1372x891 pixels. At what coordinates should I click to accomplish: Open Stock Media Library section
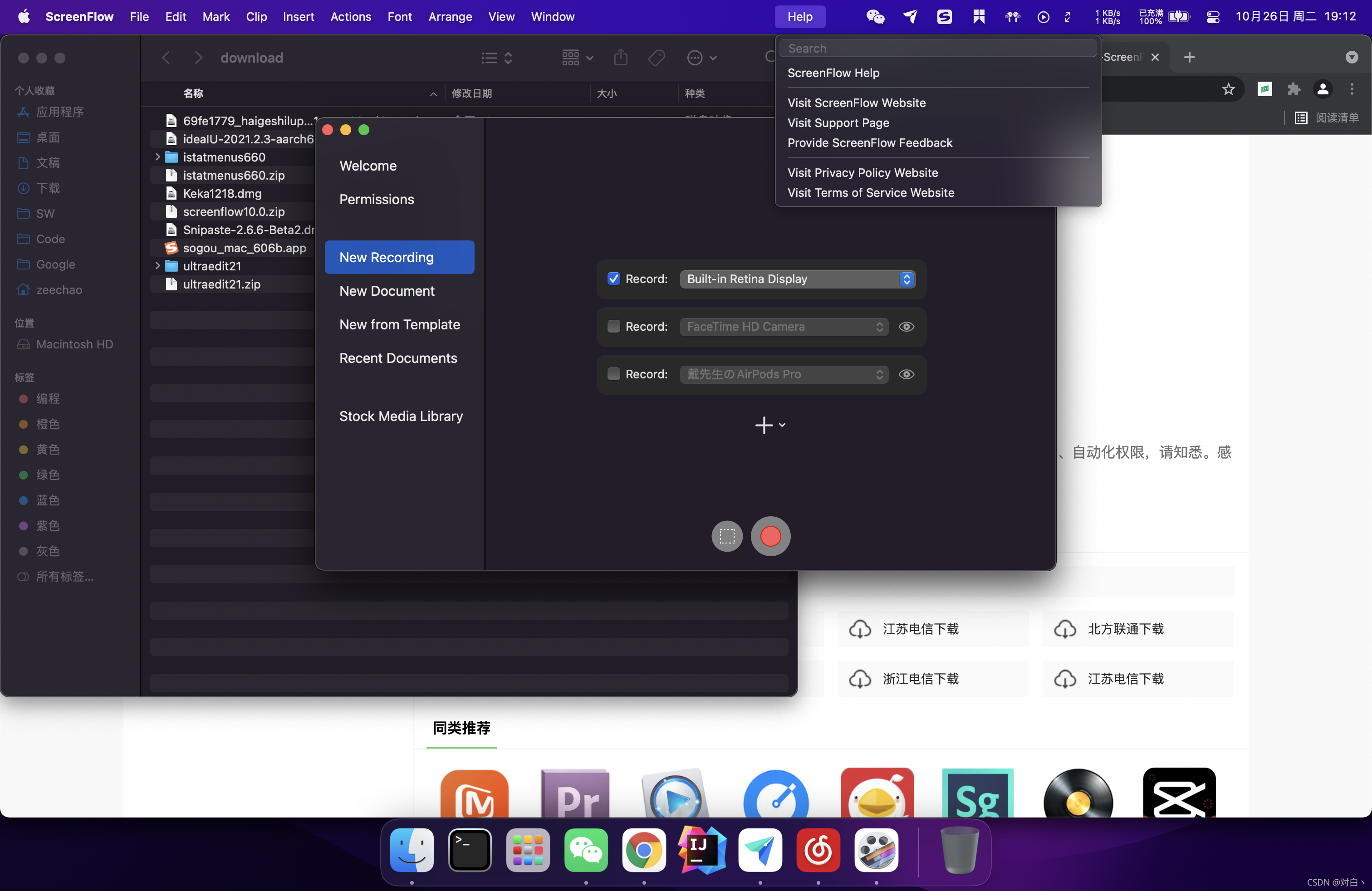point(401,416)
